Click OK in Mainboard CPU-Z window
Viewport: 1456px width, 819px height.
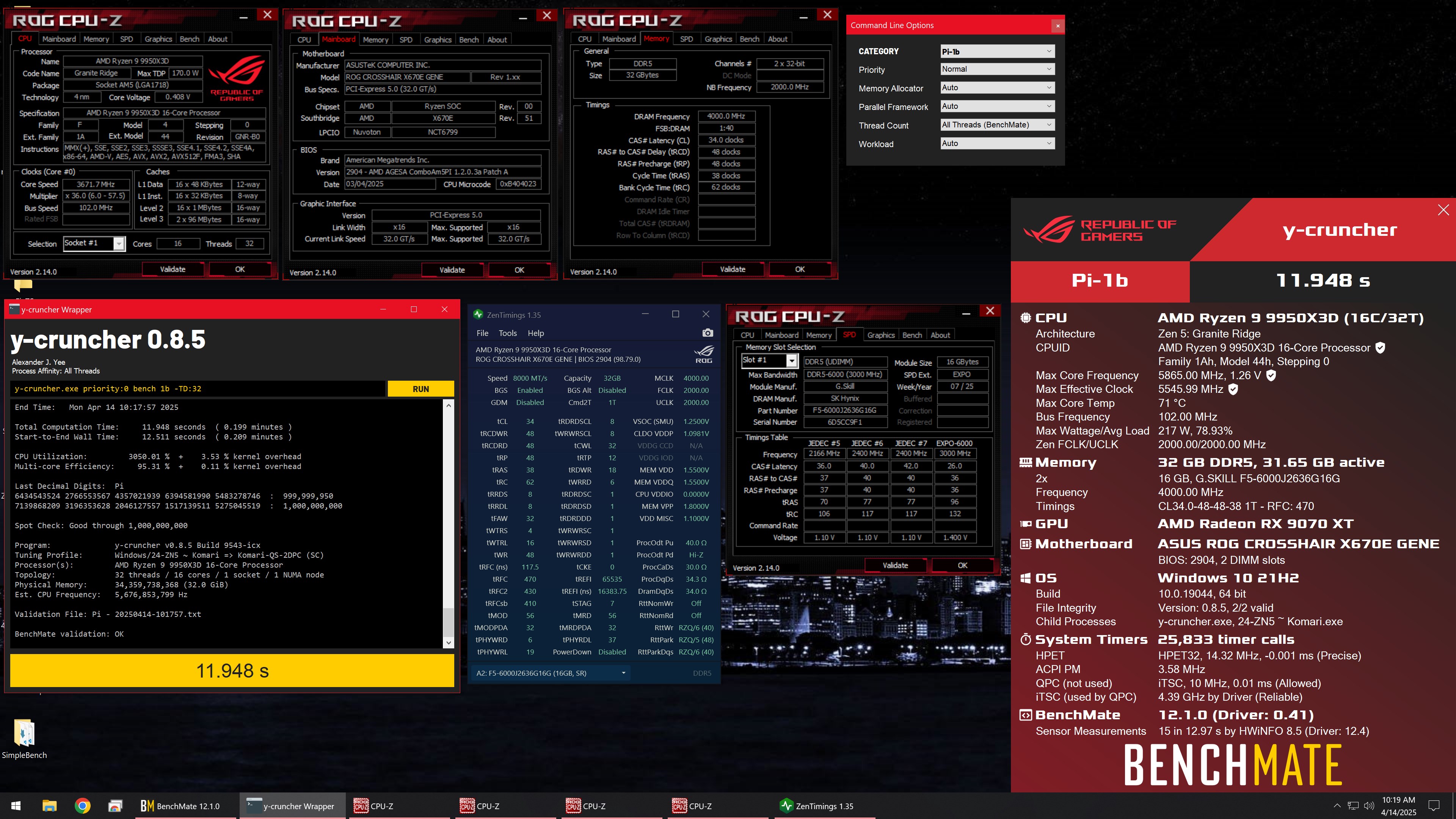[519, 270]
